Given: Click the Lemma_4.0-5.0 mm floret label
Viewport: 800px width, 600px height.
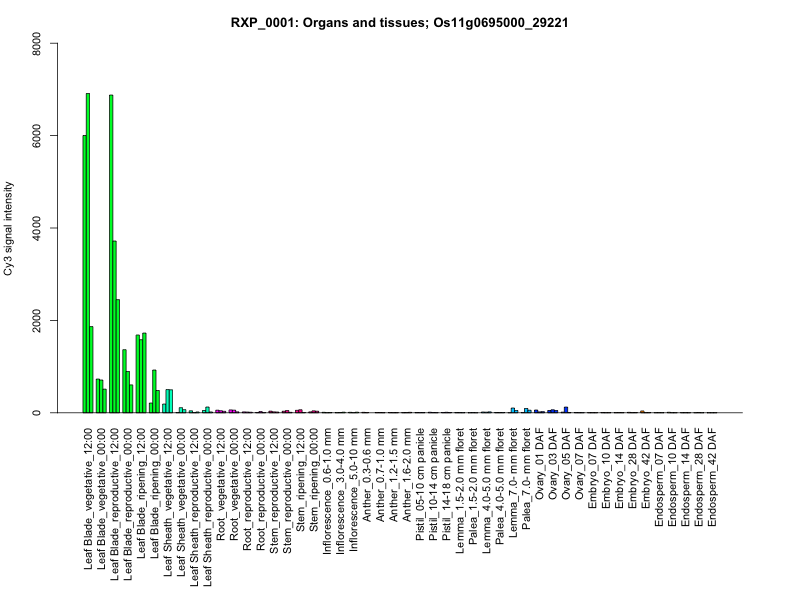Looking at the screenshot, I should (486, 491).
